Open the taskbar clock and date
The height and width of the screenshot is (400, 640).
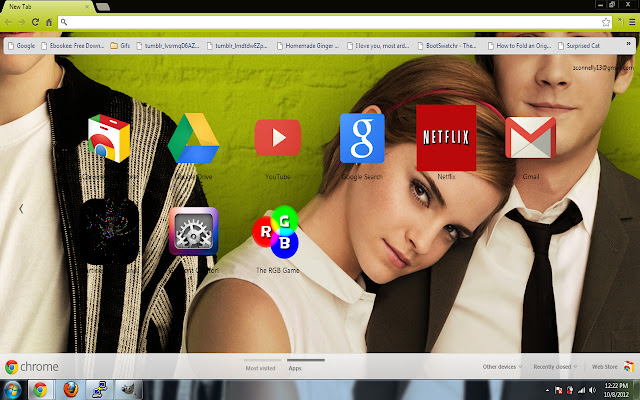[x=616, y=390]
